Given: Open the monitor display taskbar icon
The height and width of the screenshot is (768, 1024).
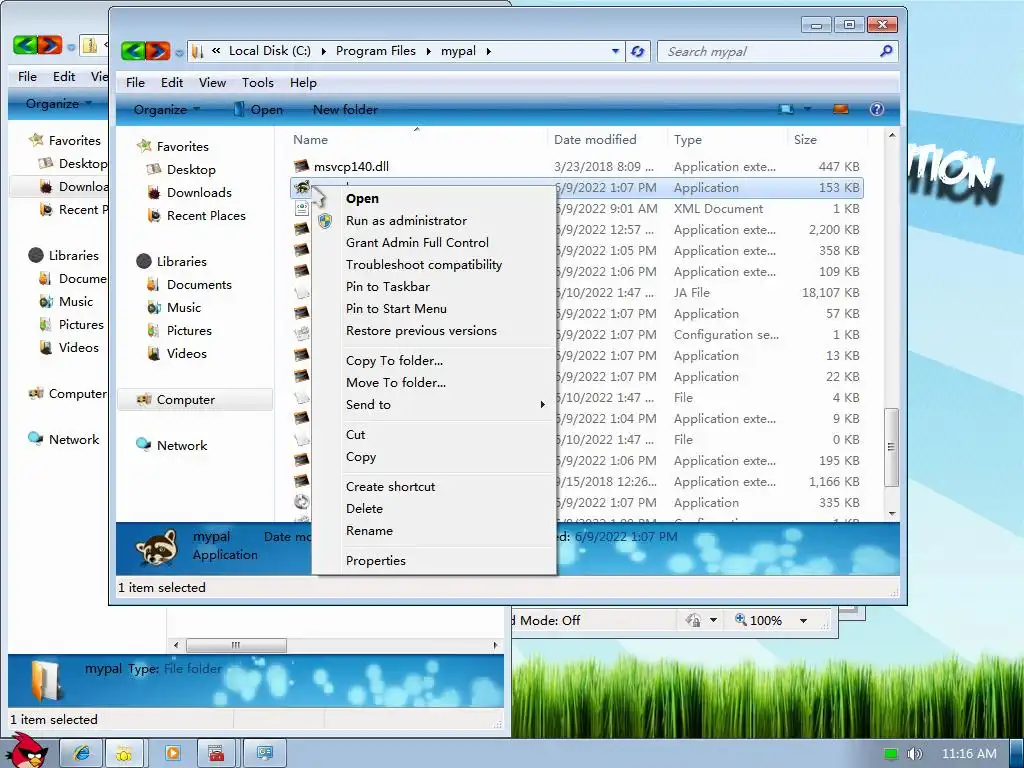Looking at the screenshot, I should click(x=264, y=753).
